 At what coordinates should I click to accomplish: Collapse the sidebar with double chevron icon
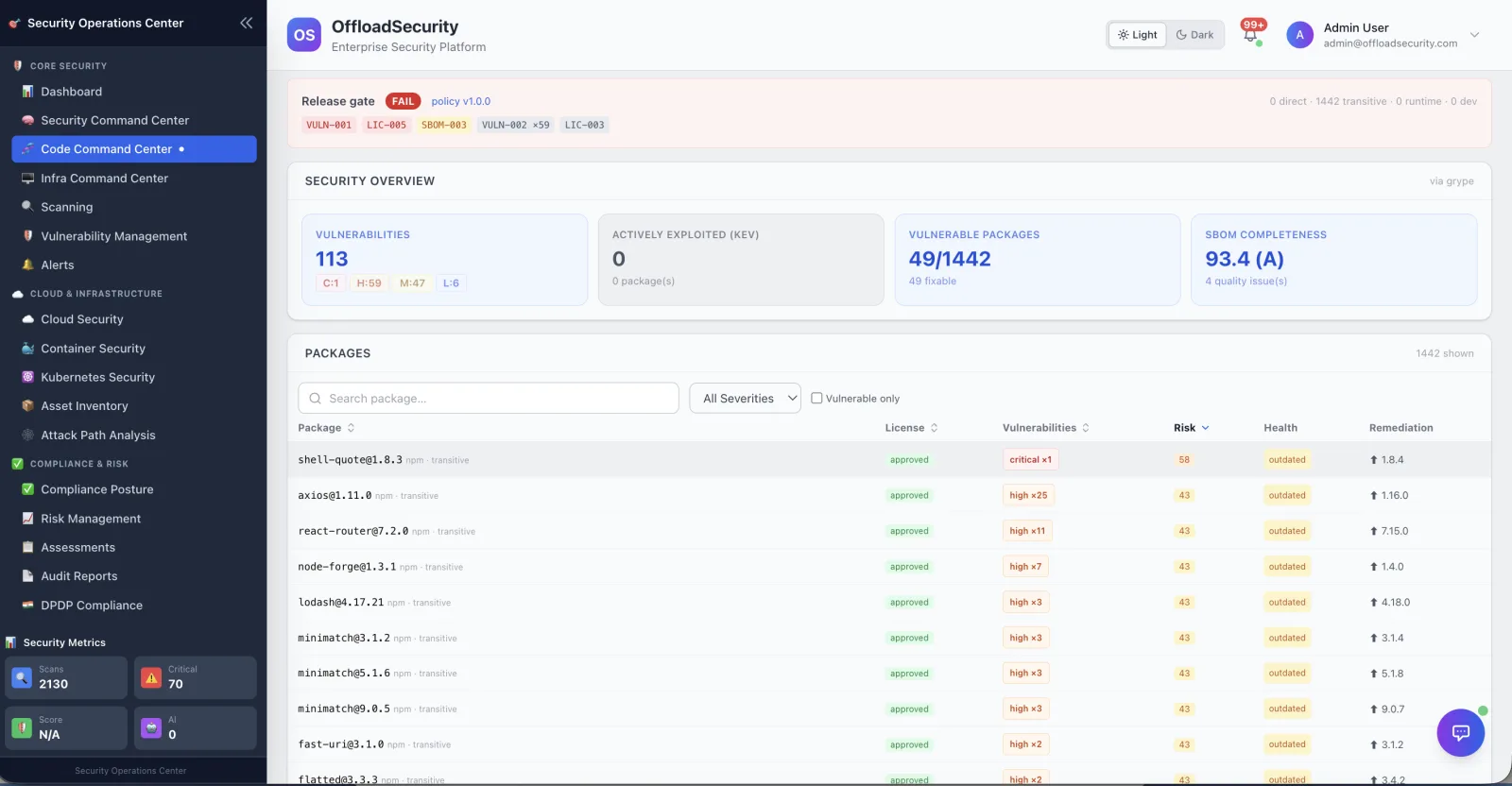pos(247,23)
